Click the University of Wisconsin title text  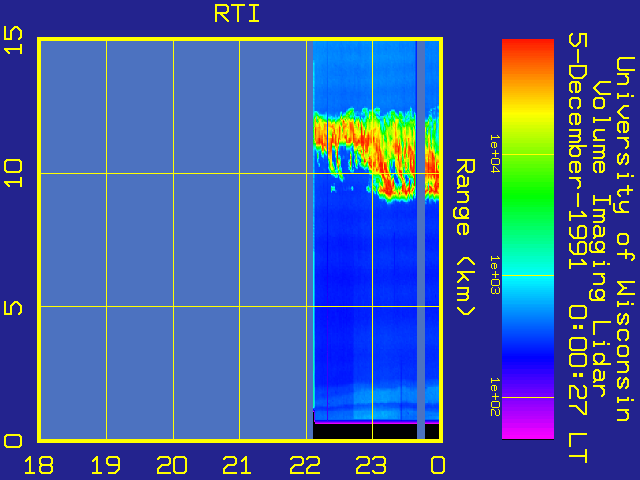pos(625,239)
